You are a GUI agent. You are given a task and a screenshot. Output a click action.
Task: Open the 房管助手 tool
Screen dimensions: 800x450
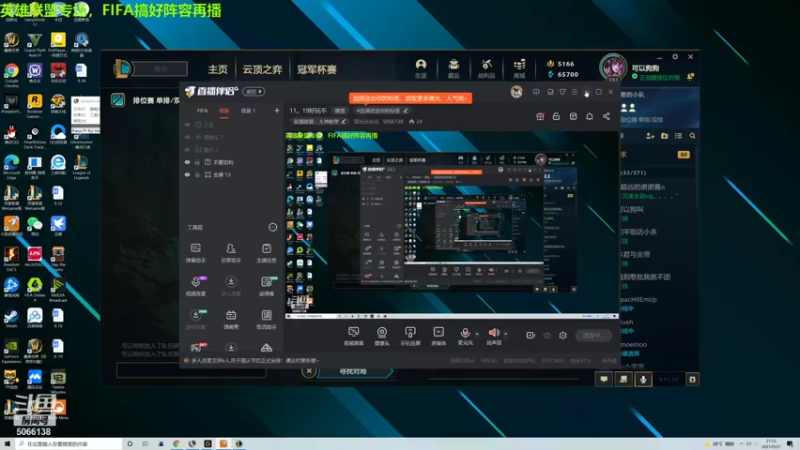coord(231,253)
